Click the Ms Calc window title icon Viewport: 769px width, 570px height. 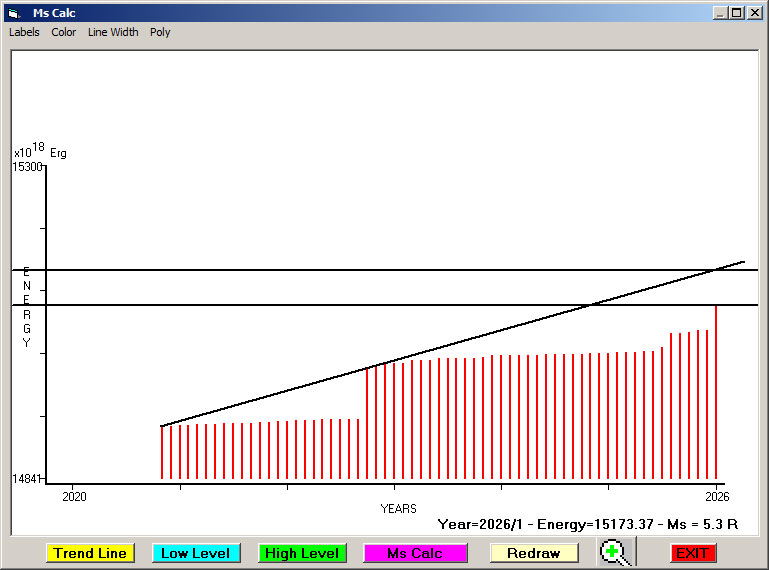[x=13, y=13]
